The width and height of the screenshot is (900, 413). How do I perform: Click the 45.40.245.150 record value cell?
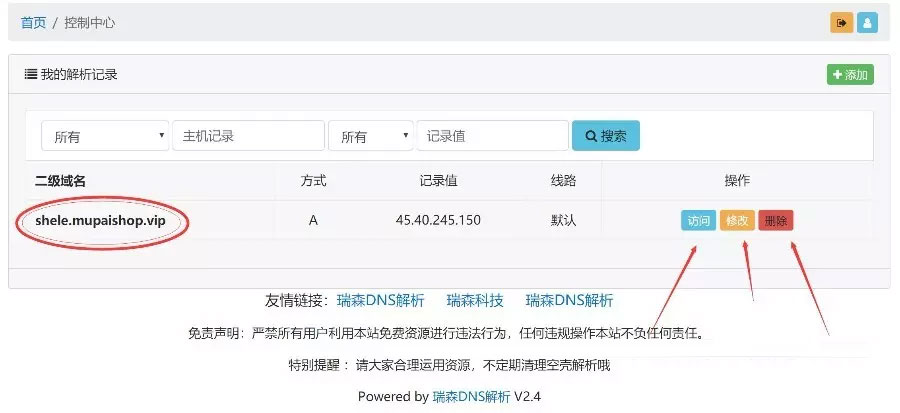tap(438, 221)
